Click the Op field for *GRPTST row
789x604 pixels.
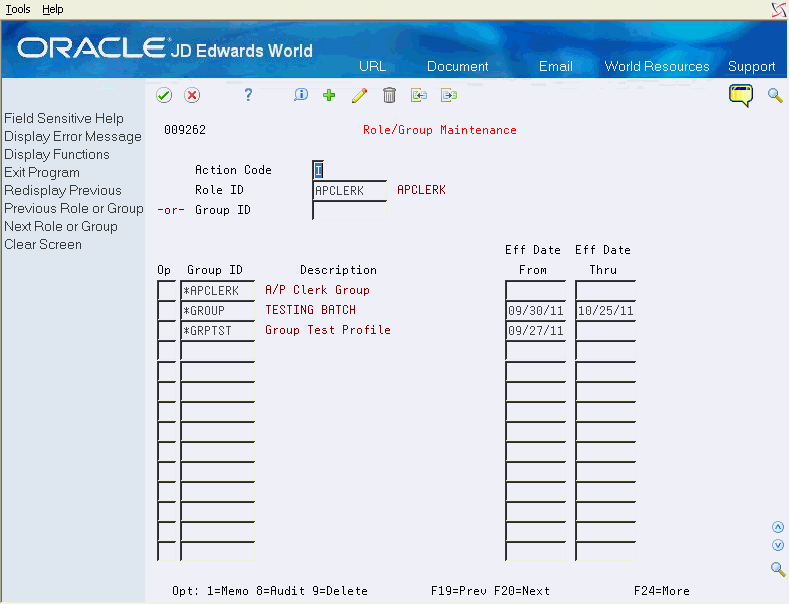pos(167,331)
